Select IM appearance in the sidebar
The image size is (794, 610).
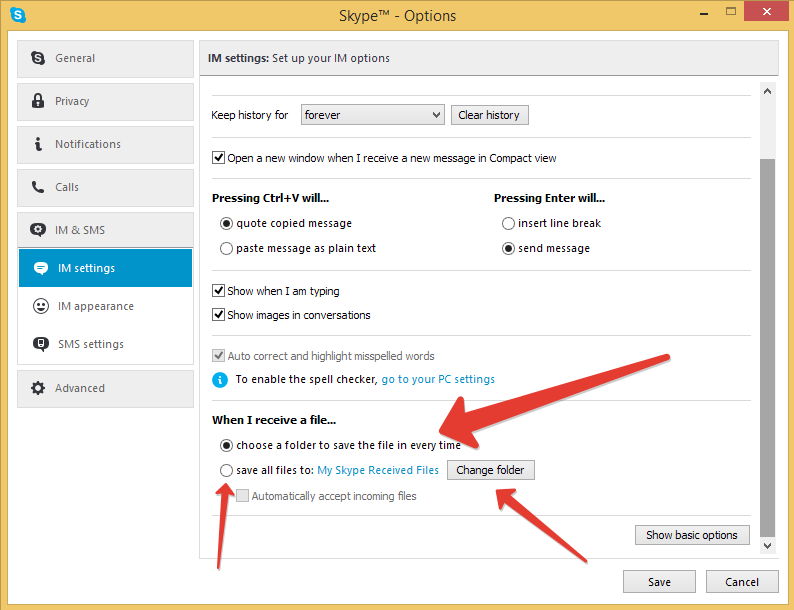click(105, 306)
